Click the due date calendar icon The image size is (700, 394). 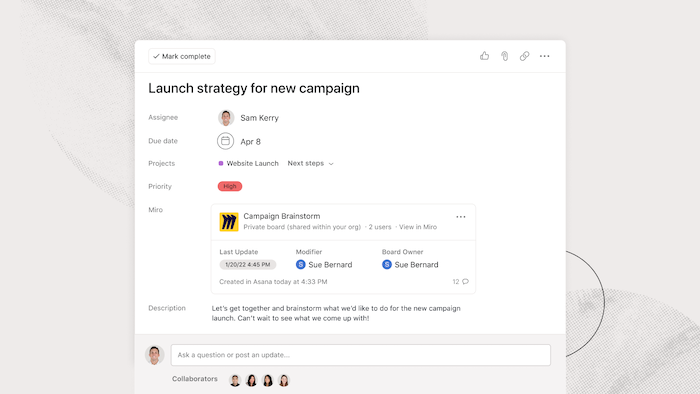pyautogui.click(x=225, y=141)
